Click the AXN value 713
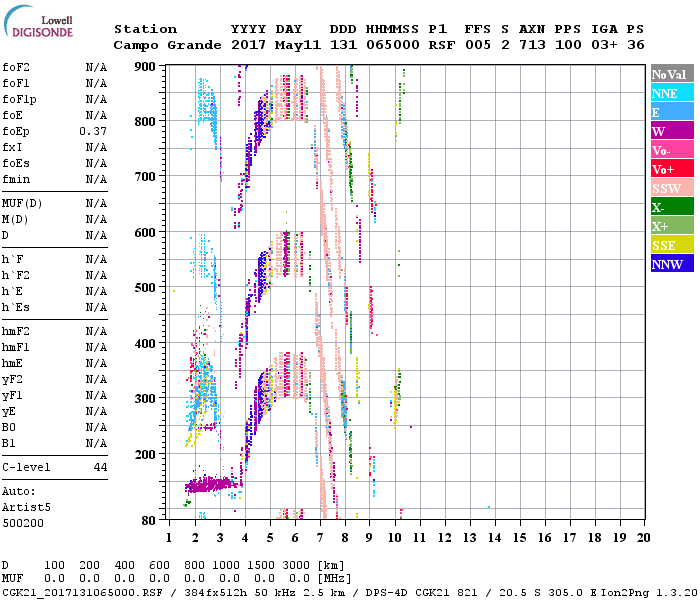700x600 pixels. pyautogui.click(x=532, y=45)
